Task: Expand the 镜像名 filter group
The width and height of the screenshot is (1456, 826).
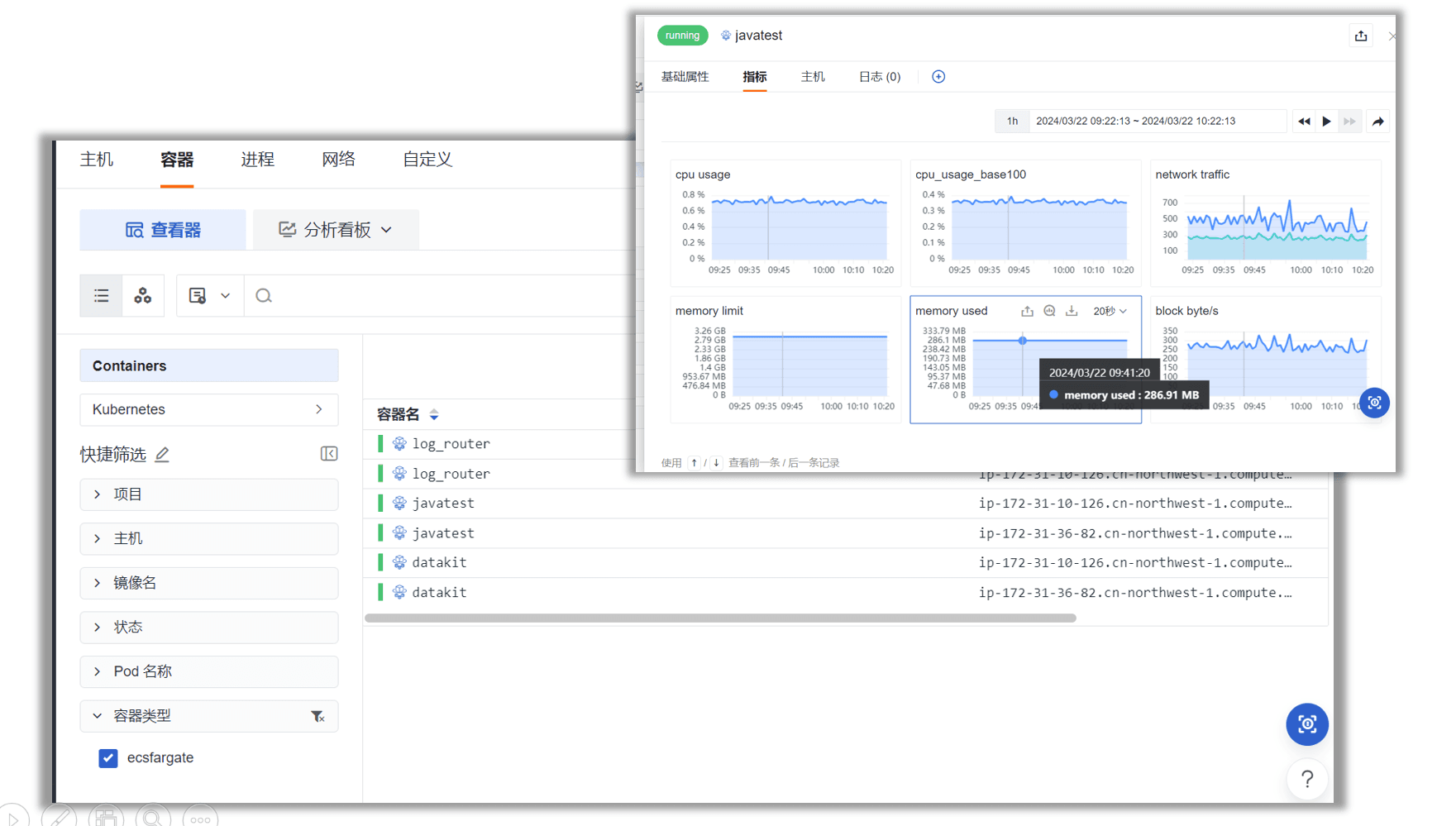Action: pyautogui.click(x=209, y=583)
